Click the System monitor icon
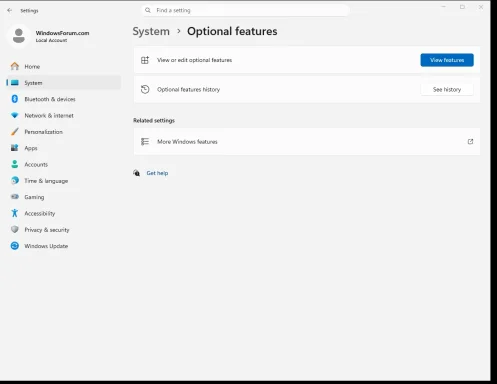 (15, 83)
